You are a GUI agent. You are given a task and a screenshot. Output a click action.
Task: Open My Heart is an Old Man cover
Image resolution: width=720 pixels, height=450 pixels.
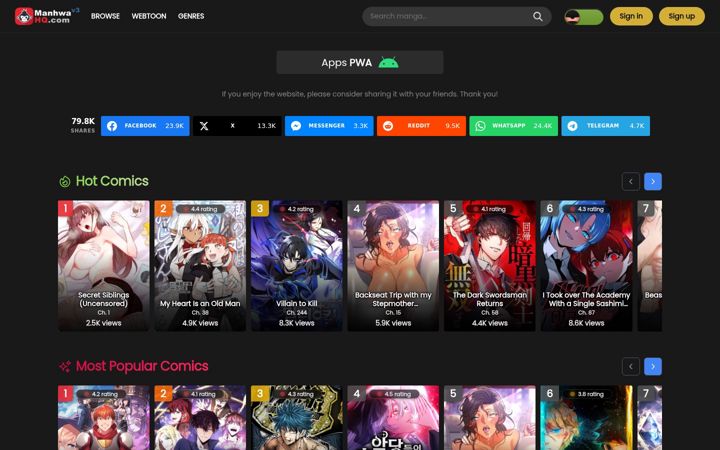200,265
